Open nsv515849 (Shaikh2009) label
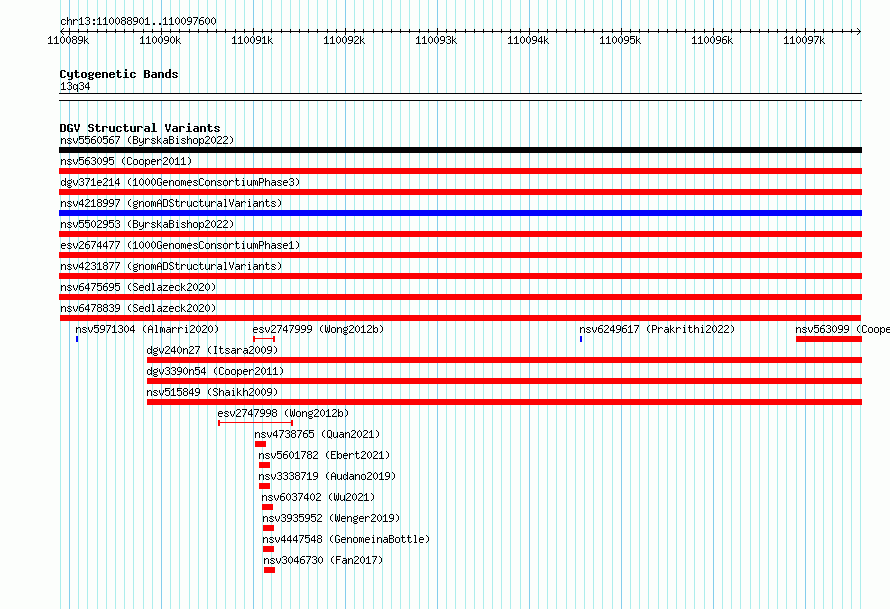 (212, 392)
